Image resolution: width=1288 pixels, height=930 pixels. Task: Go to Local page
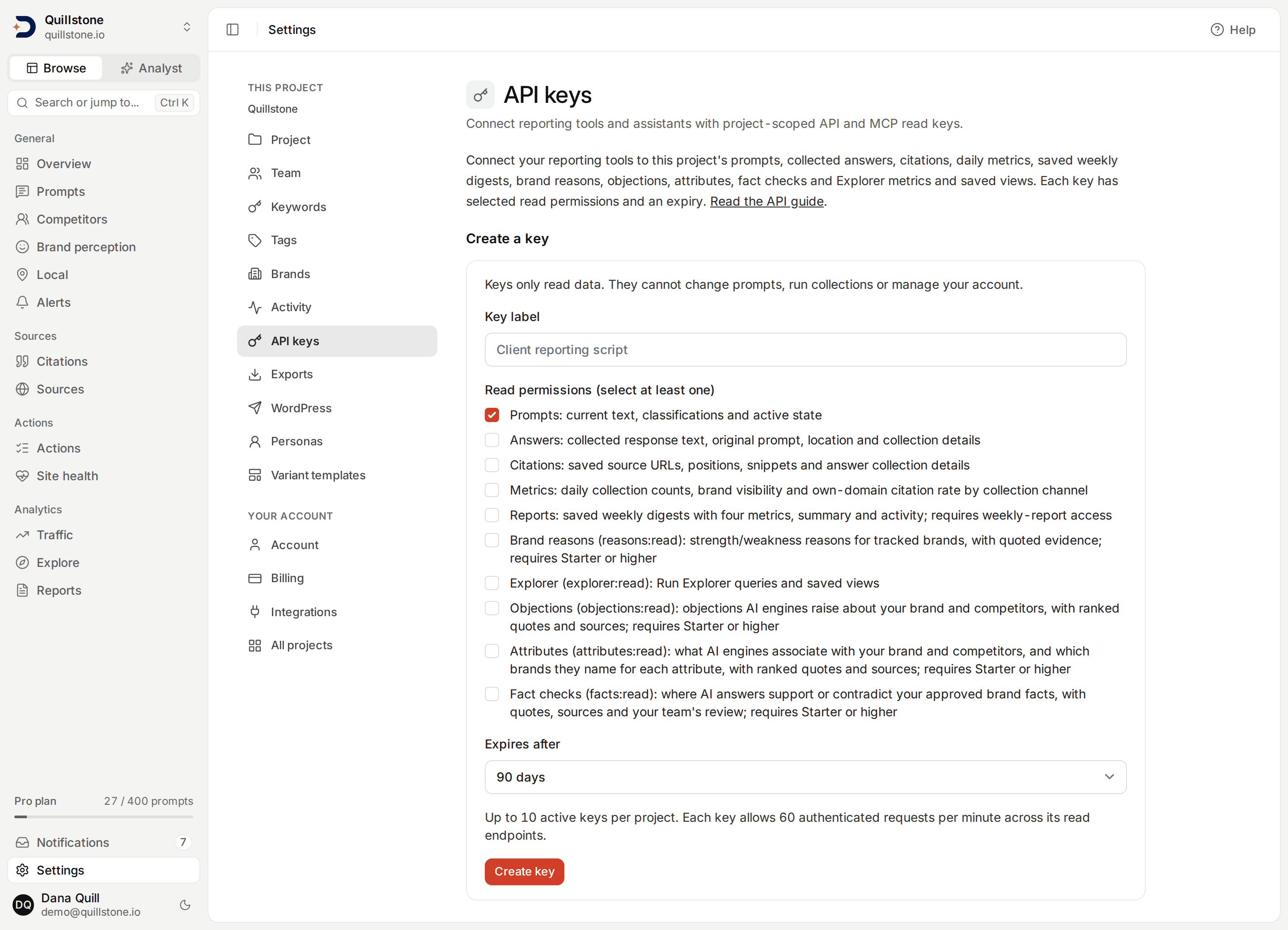tap(104, 275)
